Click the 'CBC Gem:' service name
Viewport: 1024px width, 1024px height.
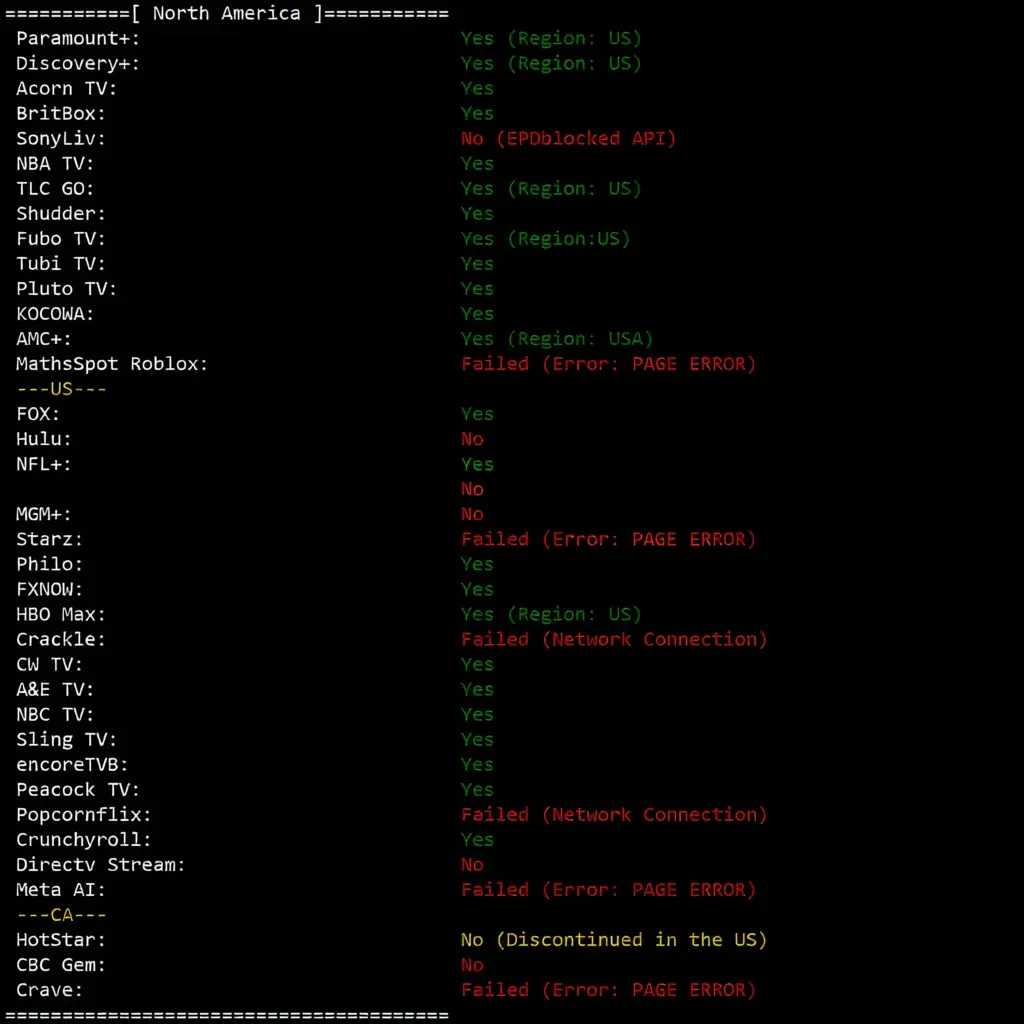click(x=61, y=965)
